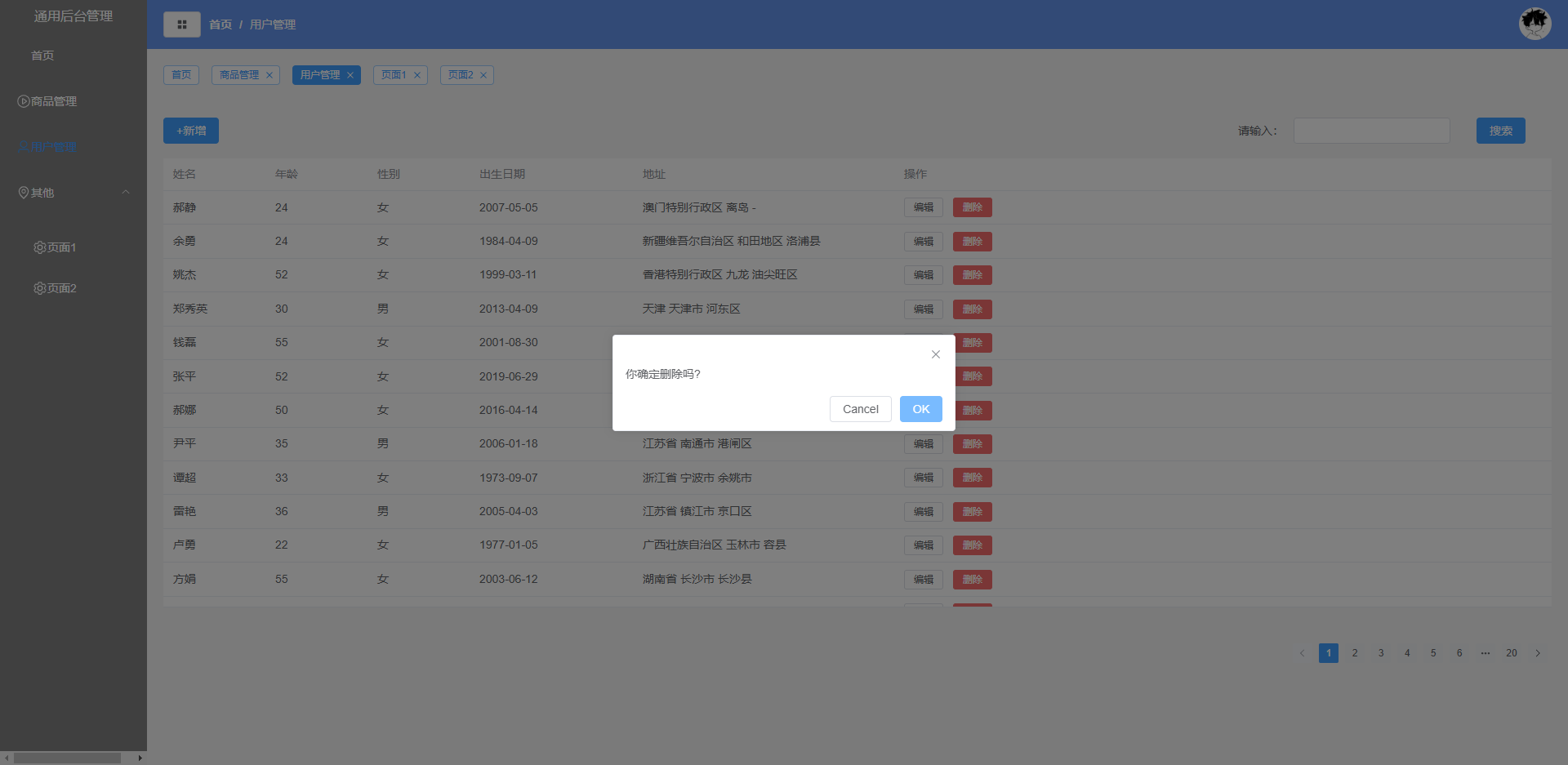1568x765 pixels.
Task: Click into the 请输入 search input field
Action: pos(1371,131)
